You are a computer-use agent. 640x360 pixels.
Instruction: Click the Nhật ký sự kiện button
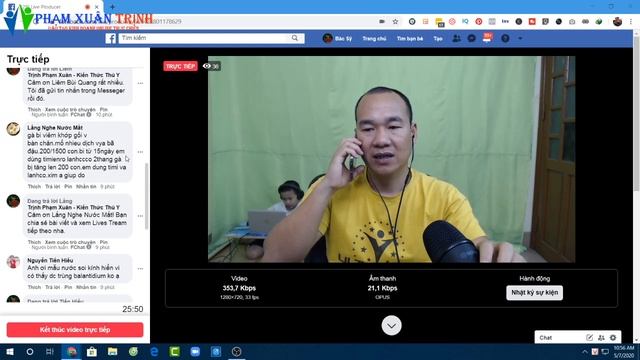[x=534, y=293]
